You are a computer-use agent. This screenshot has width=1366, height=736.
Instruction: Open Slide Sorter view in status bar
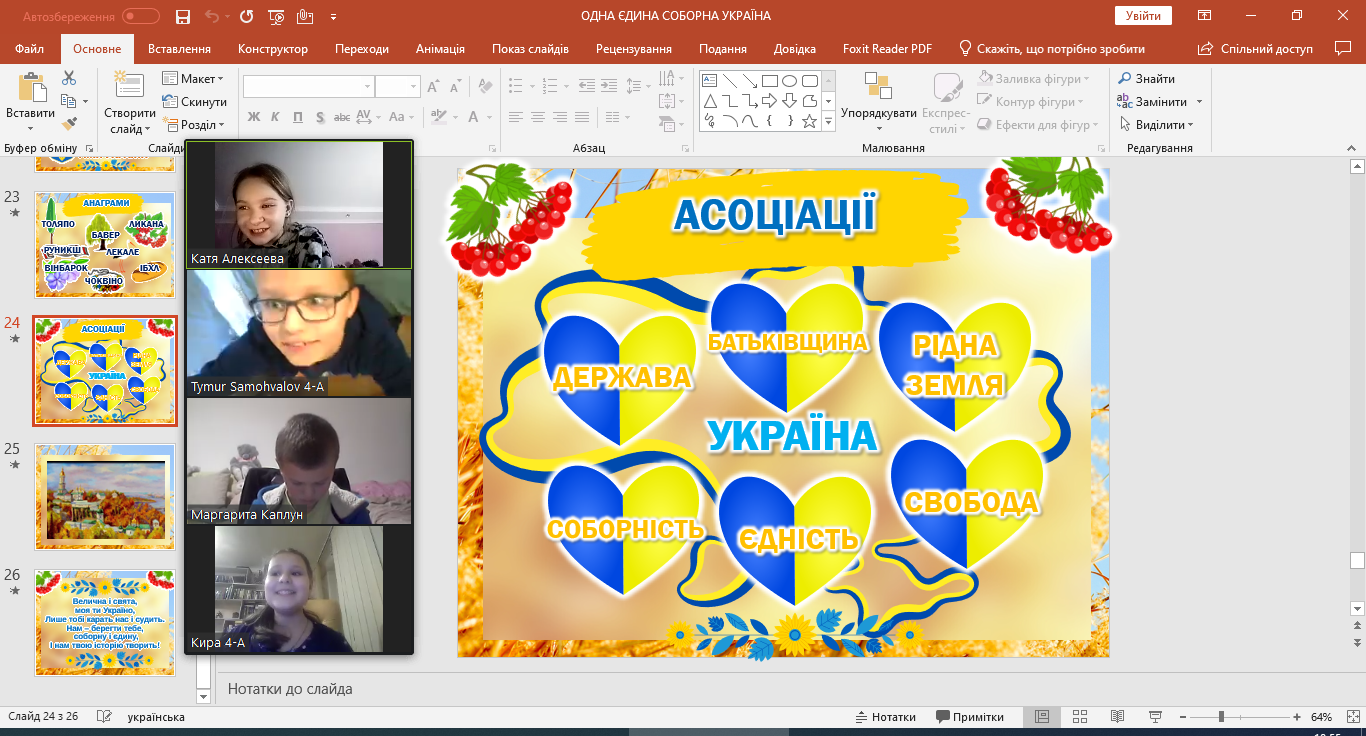coord(1080,717)
